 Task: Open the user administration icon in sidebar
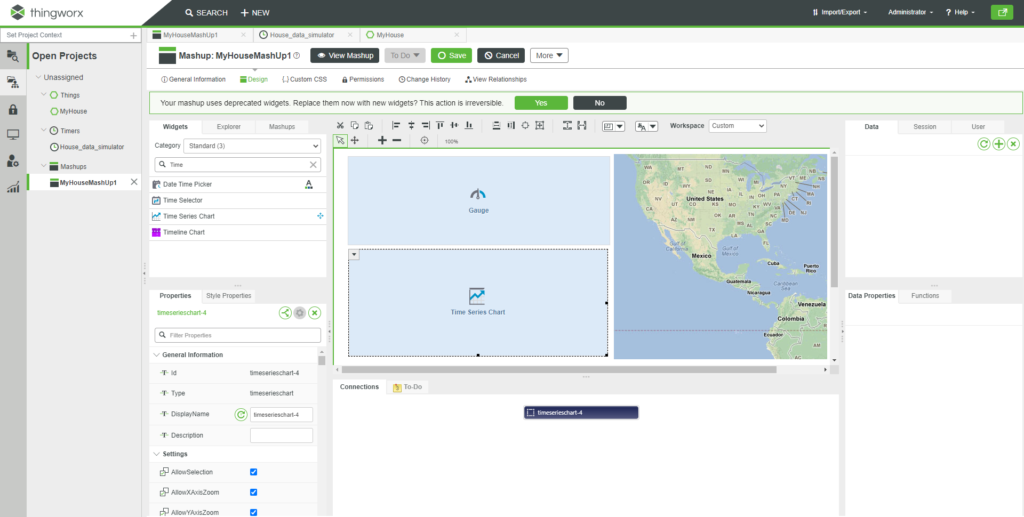pyautogui.click(x=12, y=161)
